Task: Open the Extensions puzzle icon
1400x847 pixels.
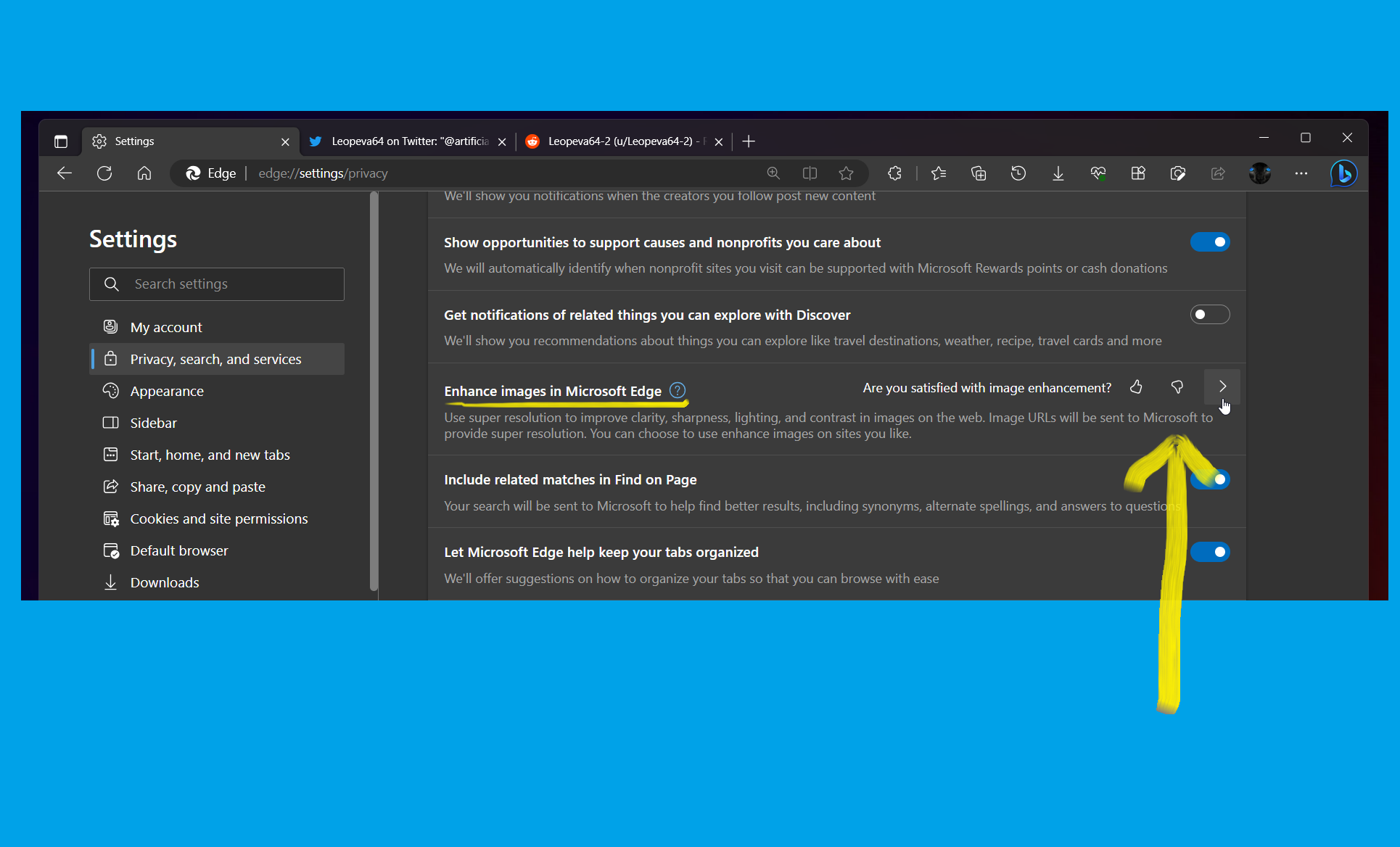Action: click(895, 173)
